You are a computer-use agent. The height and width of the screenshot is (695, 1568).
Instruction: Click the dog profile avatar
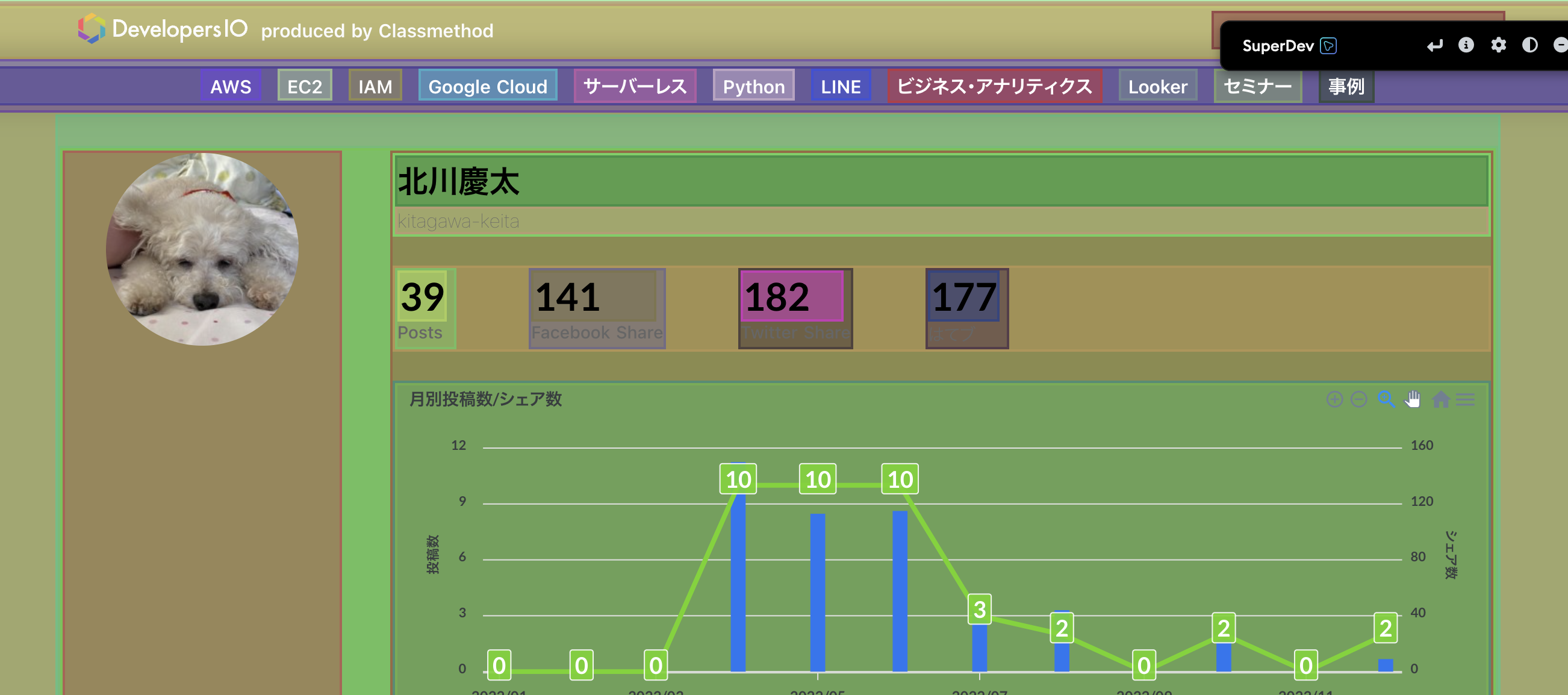coord(202,249)
